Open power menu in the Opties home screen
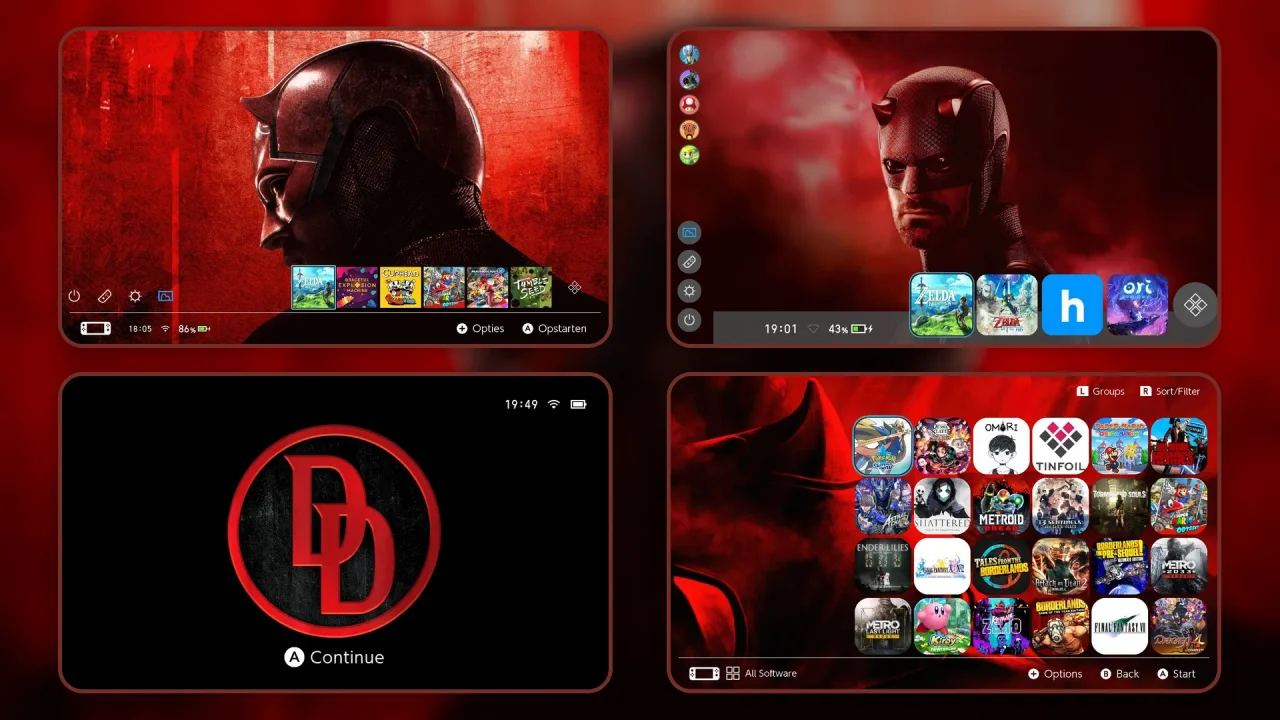 74,296
